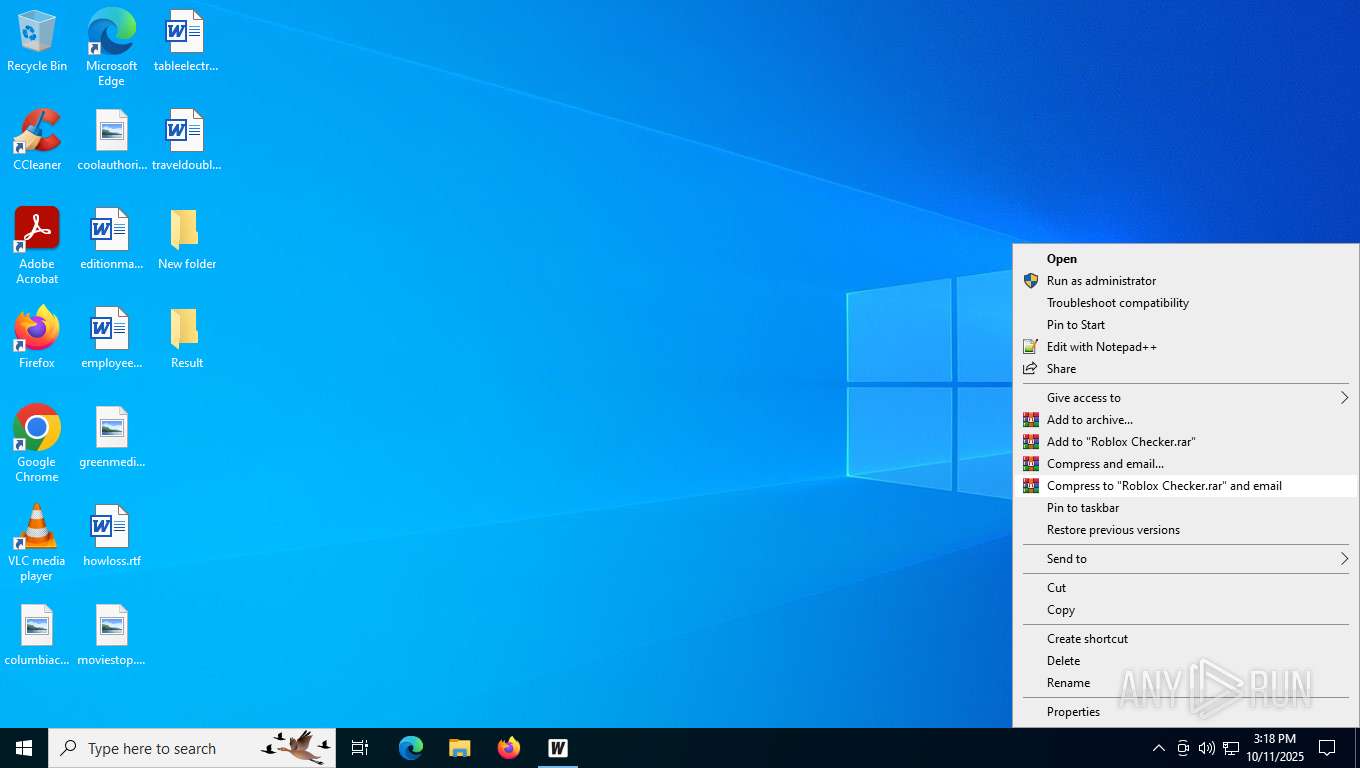Select the moviestop... image file

coord(112,636)
